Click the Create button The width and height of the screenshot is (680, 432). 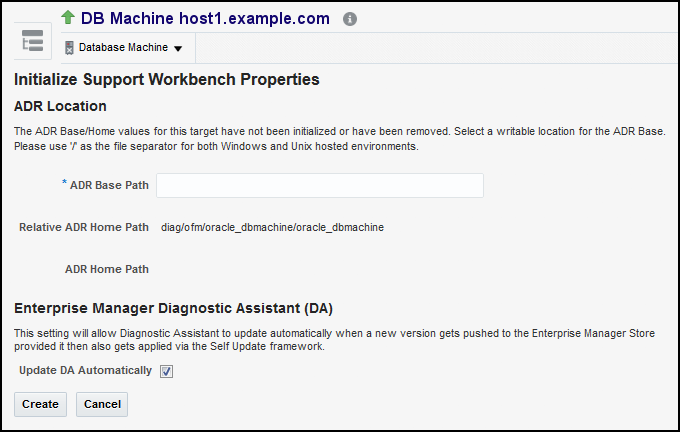pyautogui.click(x=40, y=404)
